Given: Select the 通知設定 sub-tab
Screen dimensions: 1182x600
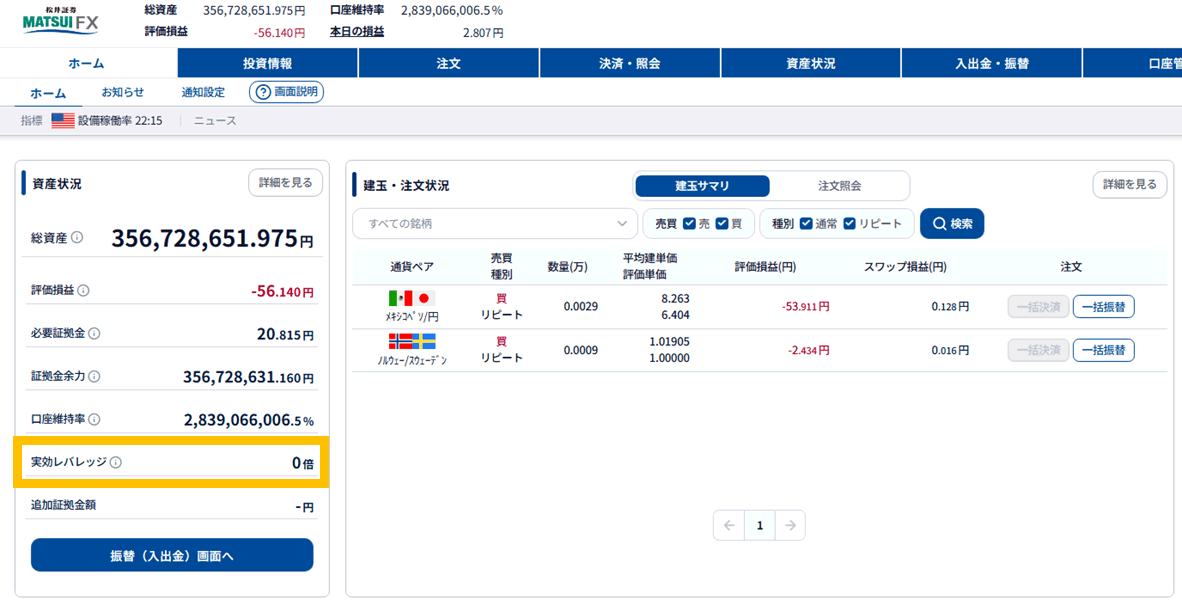Looking at the screenshot, I should pyautogui.click(x=204, y=92).
